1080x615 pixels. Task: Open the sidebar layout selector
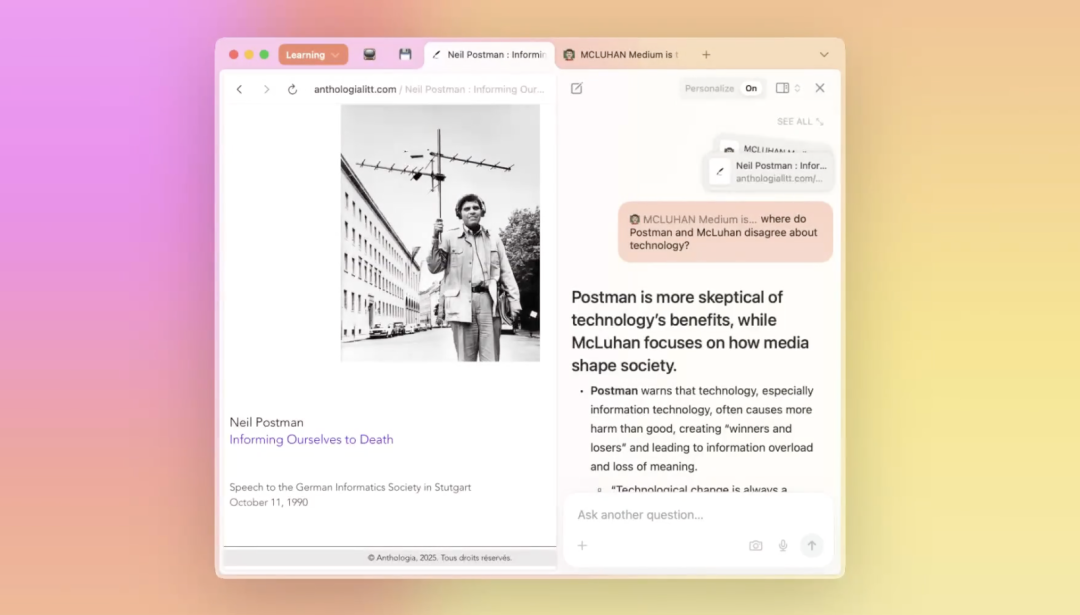[788, 88]
